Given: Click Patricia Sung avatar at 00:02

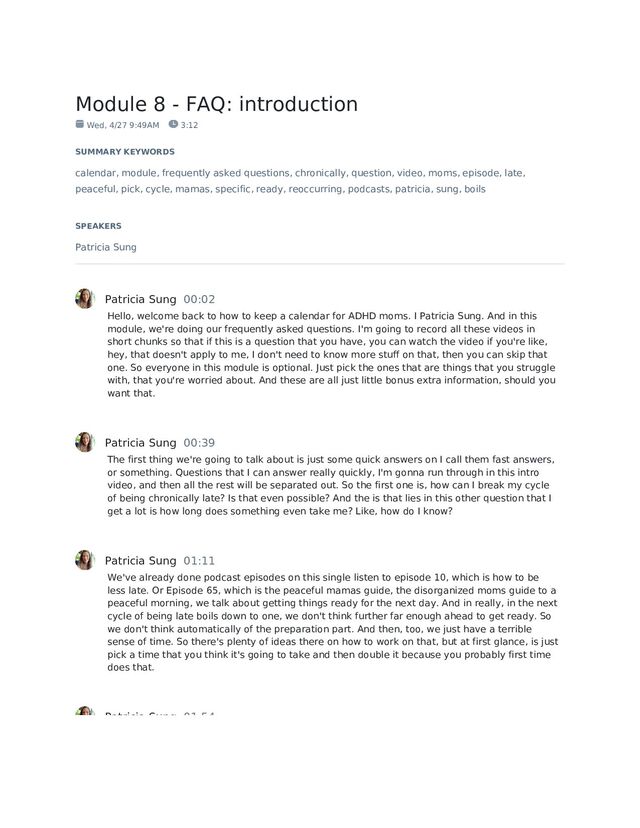Looking at the screenshot, I should [x=84, y=298].
